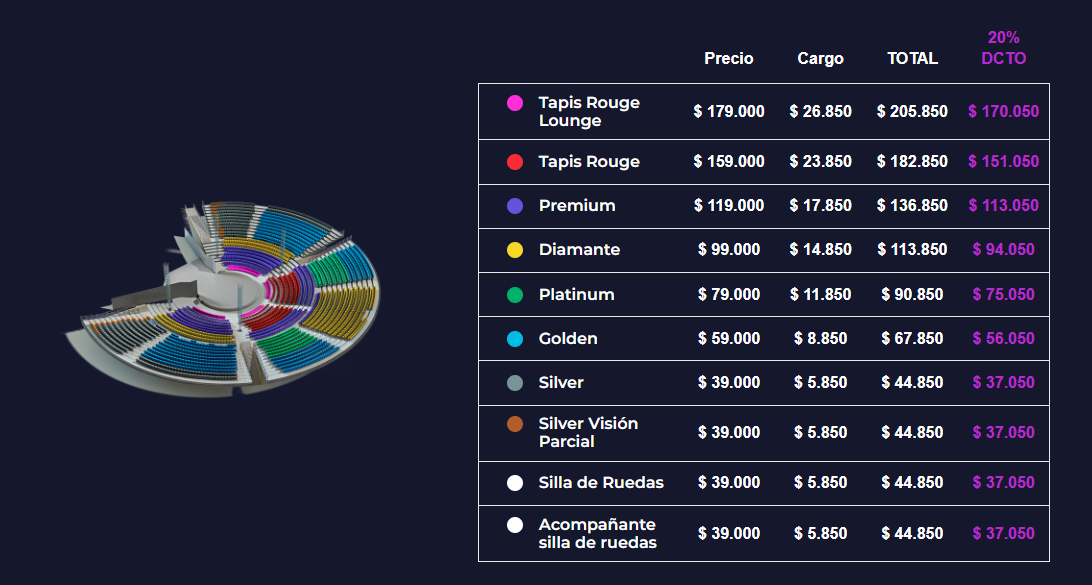Screen dimensions: 1092x585
Task: Click the Platinum total price $ 90.850
Action: tap(912, 295)
